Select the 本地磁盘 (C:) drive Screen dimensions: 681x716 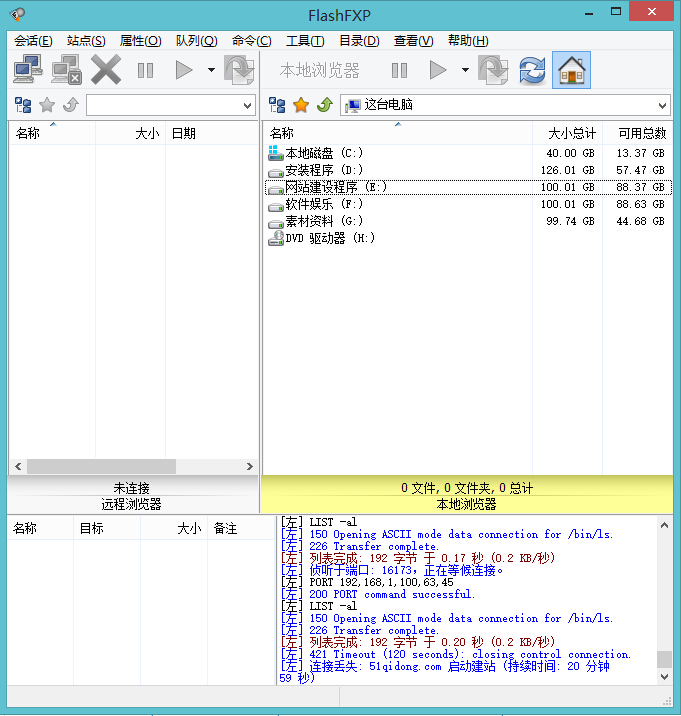[x=323, y=153]
